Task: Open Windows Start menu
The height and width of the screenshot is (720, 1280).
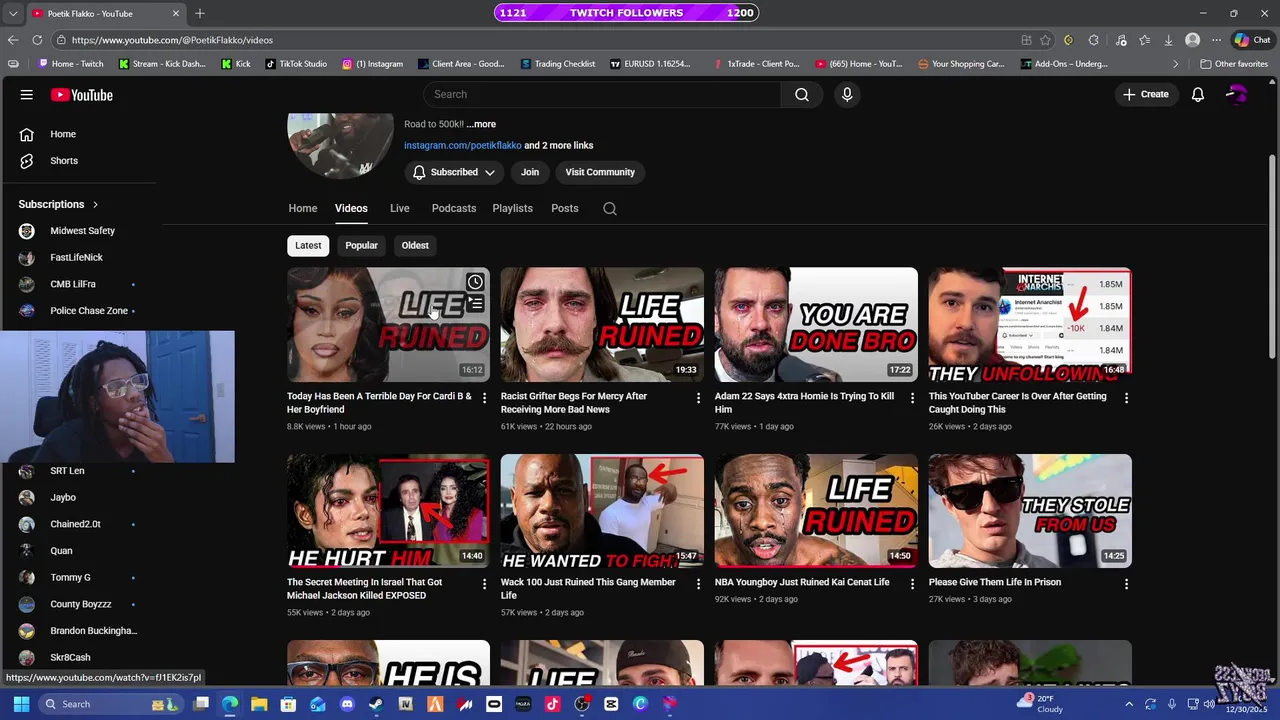Action: pos(21,704)
